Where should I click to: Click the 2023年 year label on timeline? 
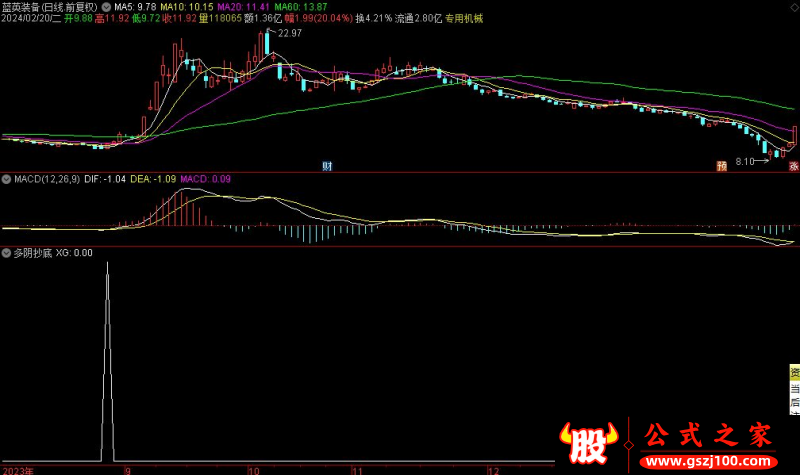19,469
